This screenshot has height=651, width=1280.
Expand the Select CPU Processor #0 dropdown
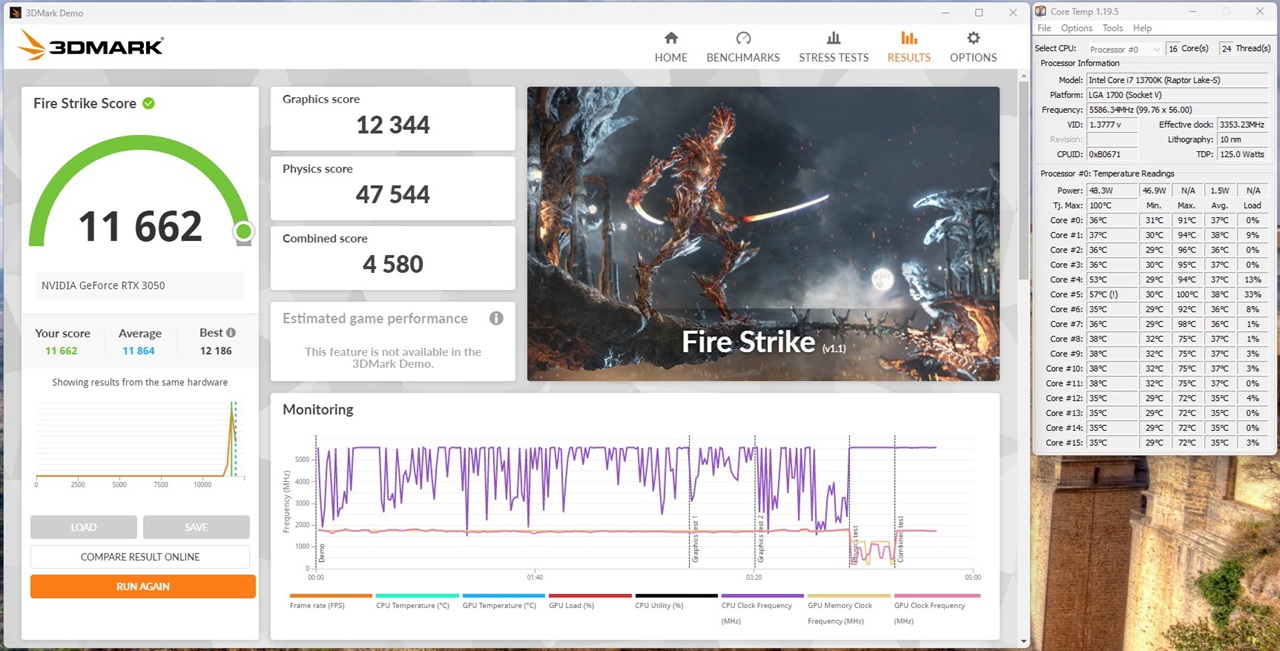pos(1124,49)
